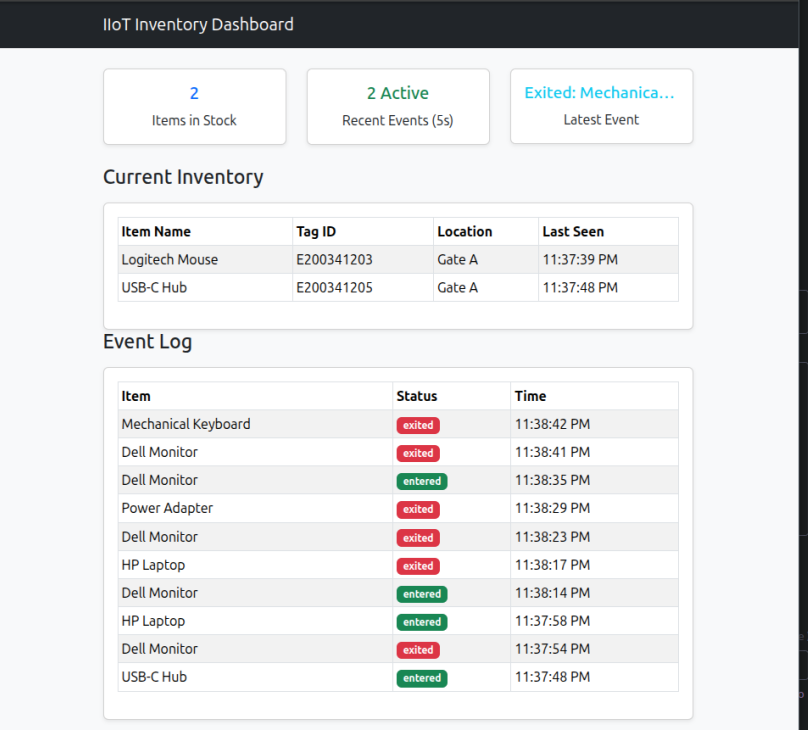Click the IIoT Inventory Dashboard title
808x730 pixels.
(196, 24)
